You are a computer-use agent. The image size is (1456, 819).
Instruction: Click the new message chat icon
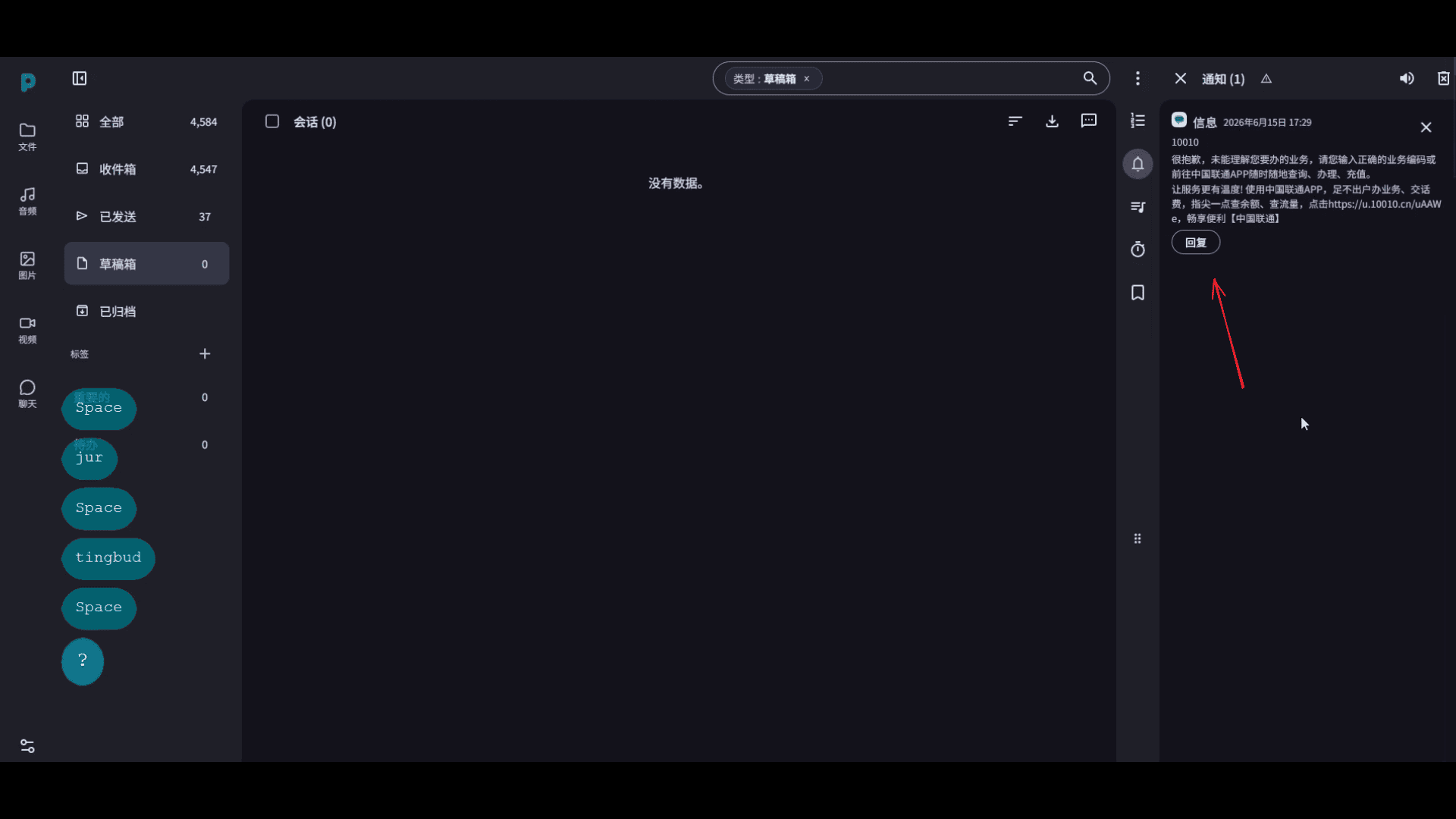coord(1089,121)
